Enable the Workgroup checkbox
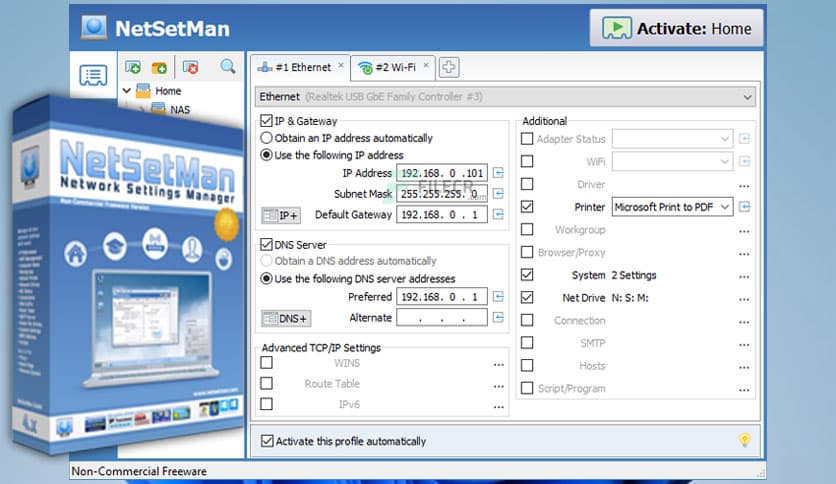 click(x=527, y=230)
